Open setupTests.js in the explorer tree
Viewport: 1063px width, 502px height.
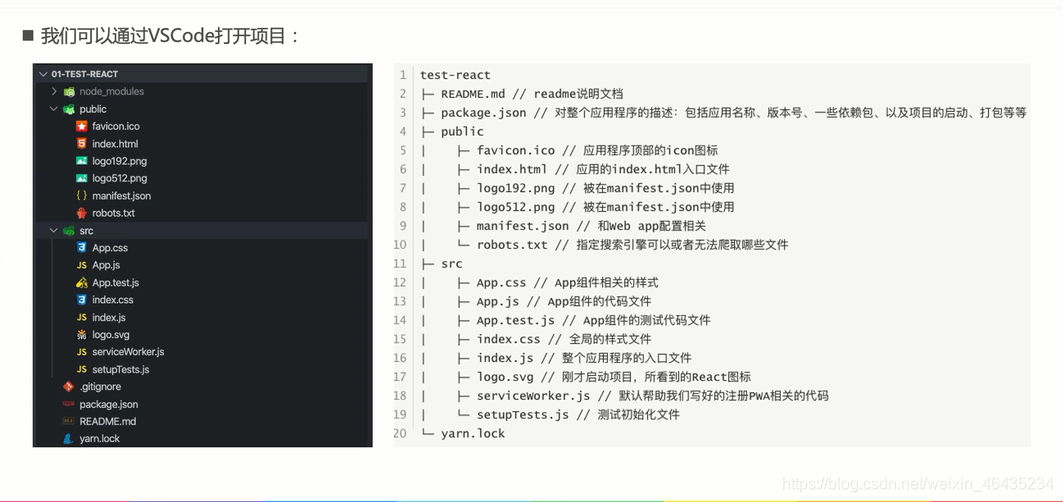click(121, 370)
